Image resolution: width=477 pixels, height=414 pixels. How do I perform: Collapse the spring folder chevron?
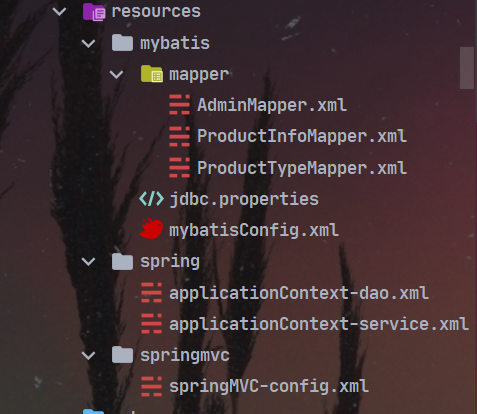point(88,261)
